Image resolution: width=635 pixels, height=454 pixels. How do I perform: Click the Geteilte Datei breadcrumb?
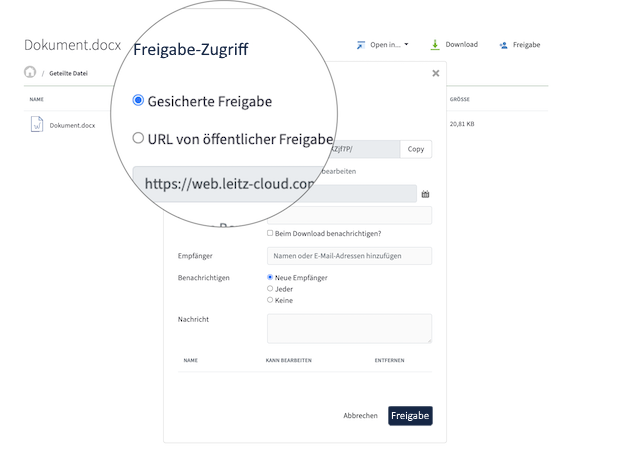pyautogui.click(x=68, y=73)
